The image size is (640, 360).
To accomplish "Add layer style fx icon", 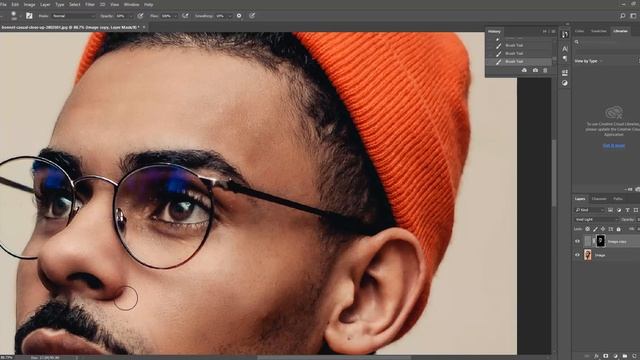I will click(x=596, y=356).
